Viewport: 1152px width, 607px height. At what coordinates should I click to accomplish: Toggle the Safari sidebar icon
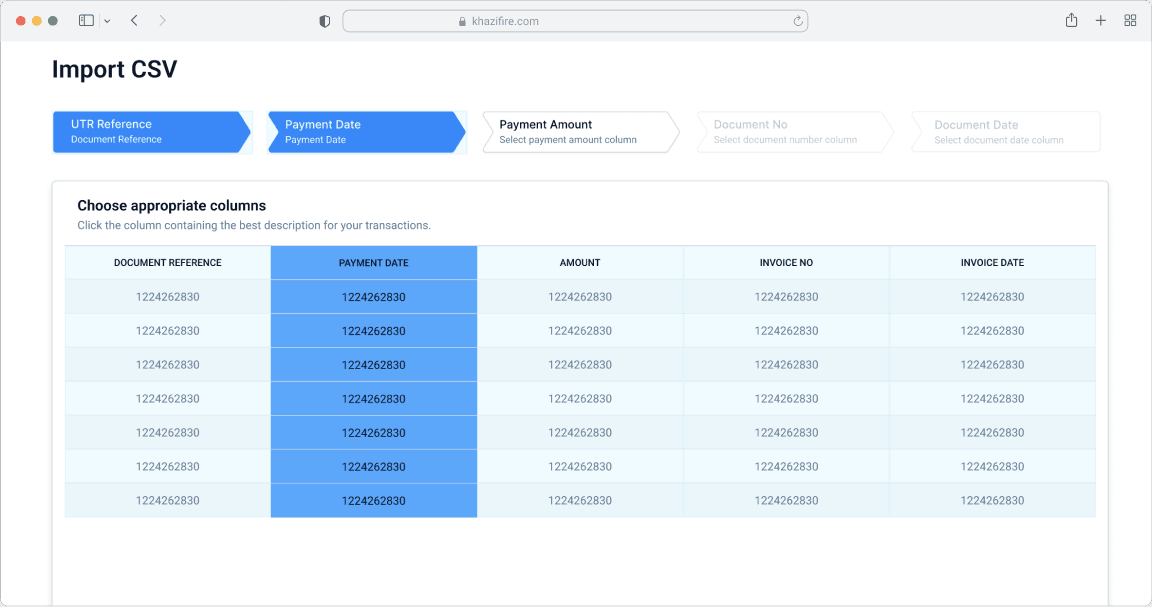tap(85, 20)
